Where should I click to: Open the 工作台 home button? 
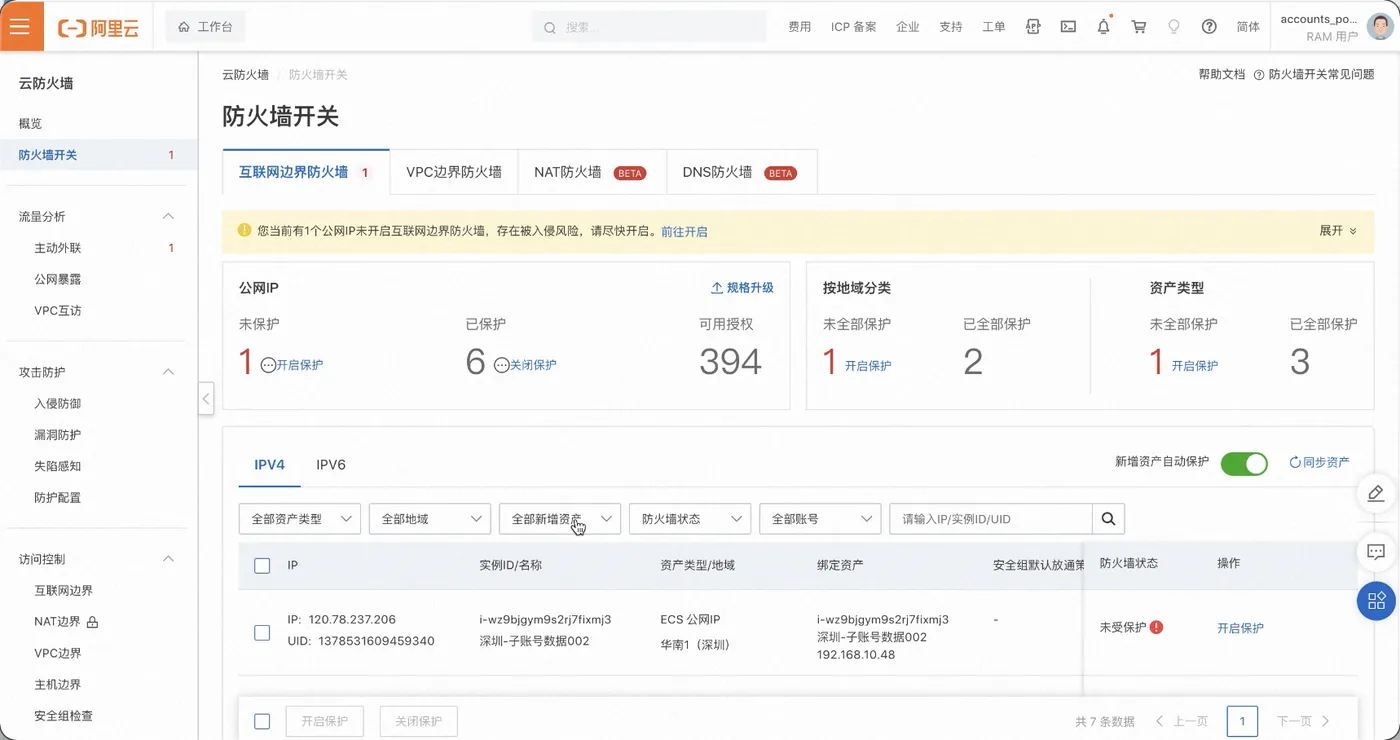tap(205, 27)
